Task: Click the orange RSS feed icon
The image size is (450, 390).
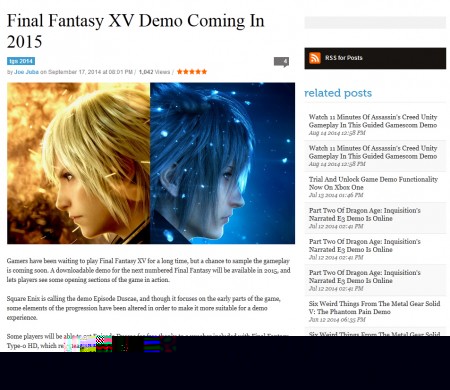Action: point(315,58)
